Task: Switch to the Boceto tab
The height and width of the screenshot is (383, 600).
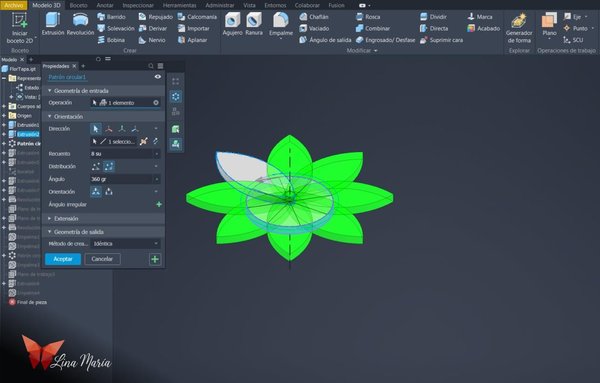Action: [78, 5]
